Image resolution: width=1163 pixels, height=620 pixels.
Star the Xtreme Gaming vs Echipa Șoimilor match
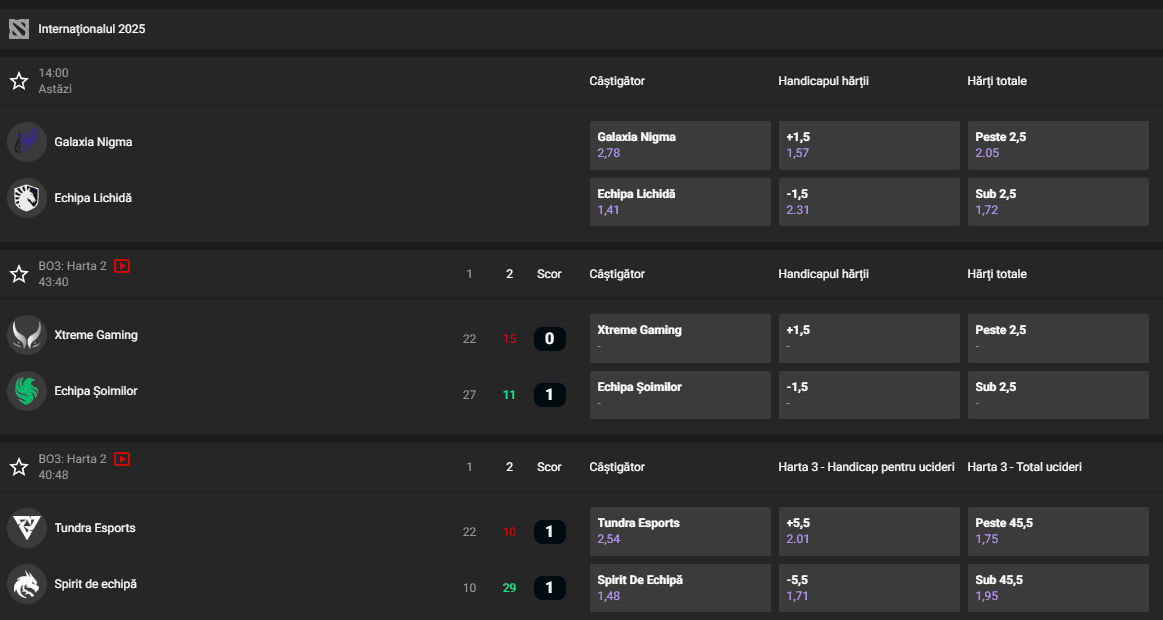(19, 274)
